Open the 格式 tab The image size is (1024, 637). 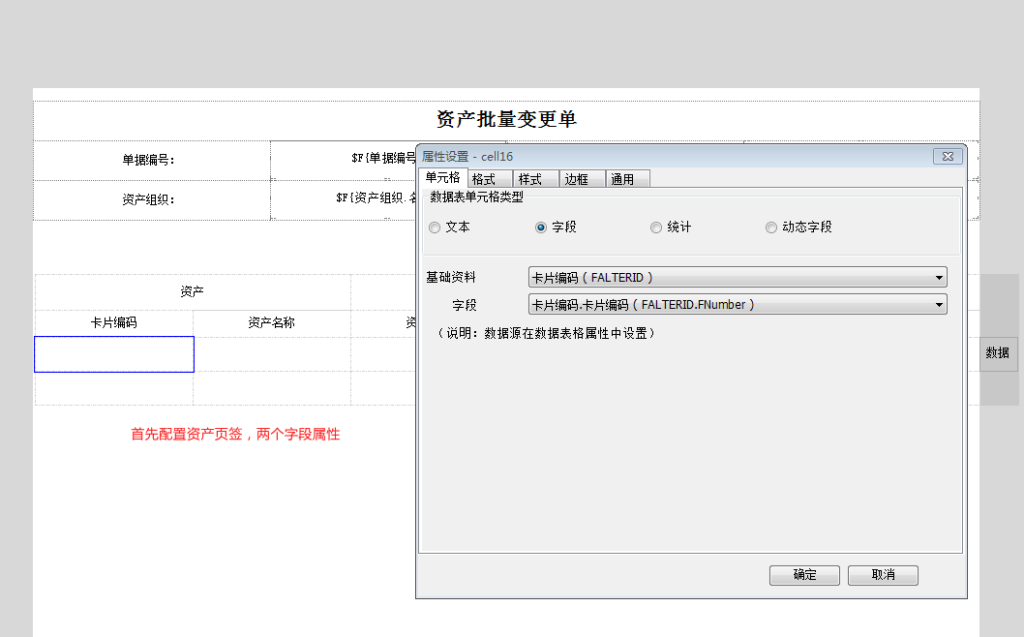484,179
